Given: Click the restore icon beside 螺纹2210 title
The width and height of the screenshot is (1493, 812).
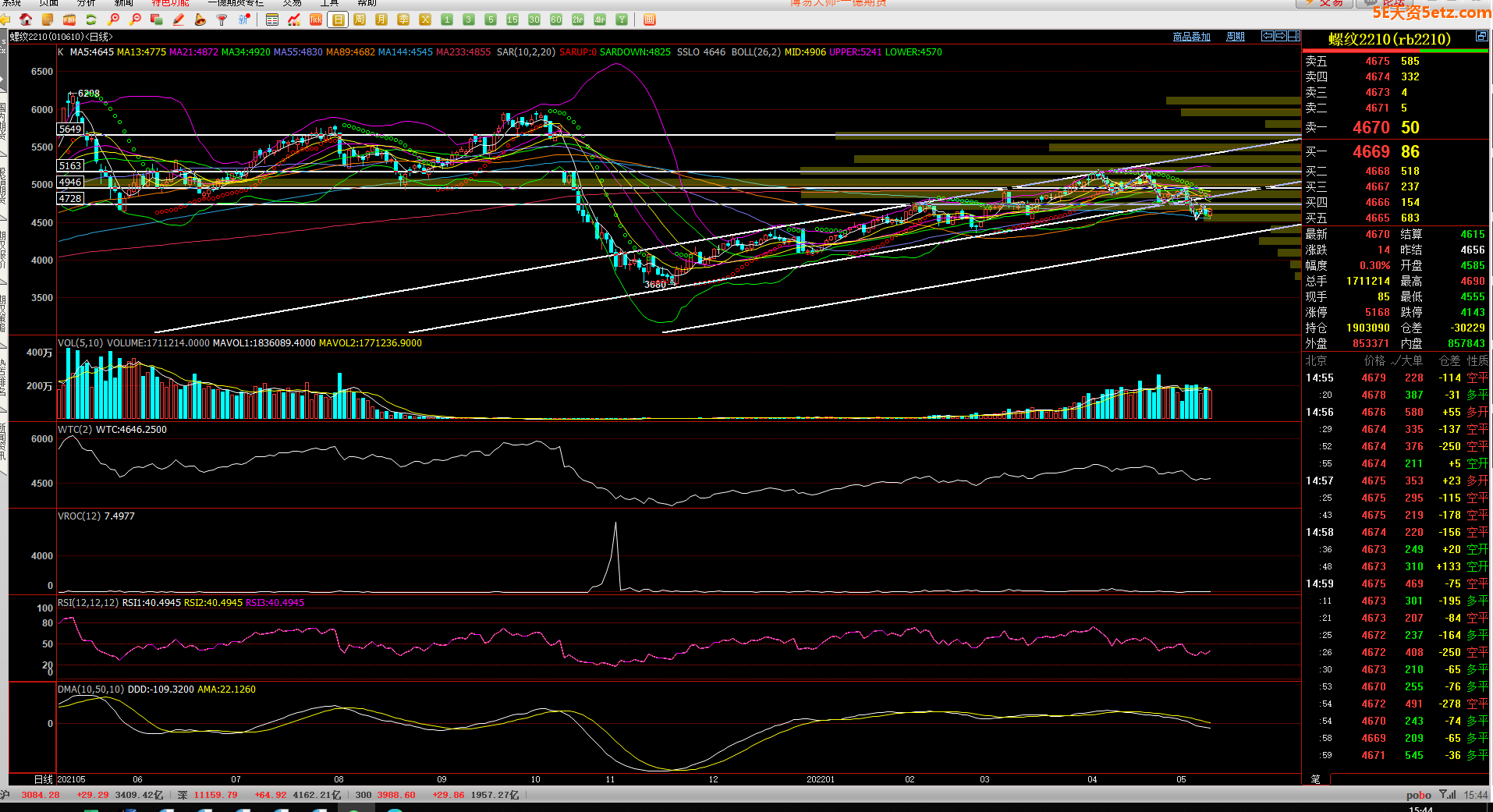Looking at the screenshot, I should coord(1481,37).
